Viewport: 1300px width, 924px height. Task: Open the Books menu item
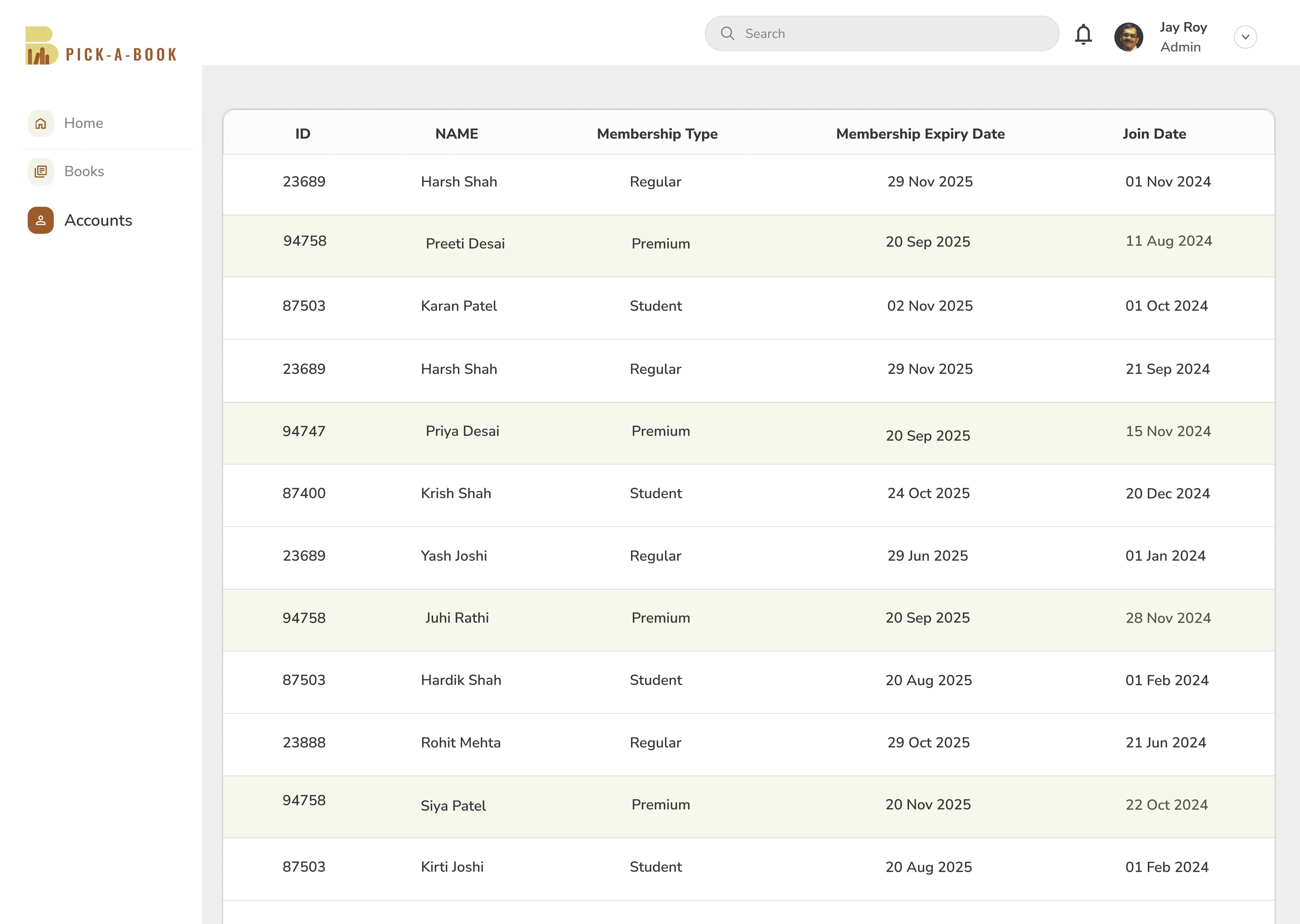(x=84, y=171)
